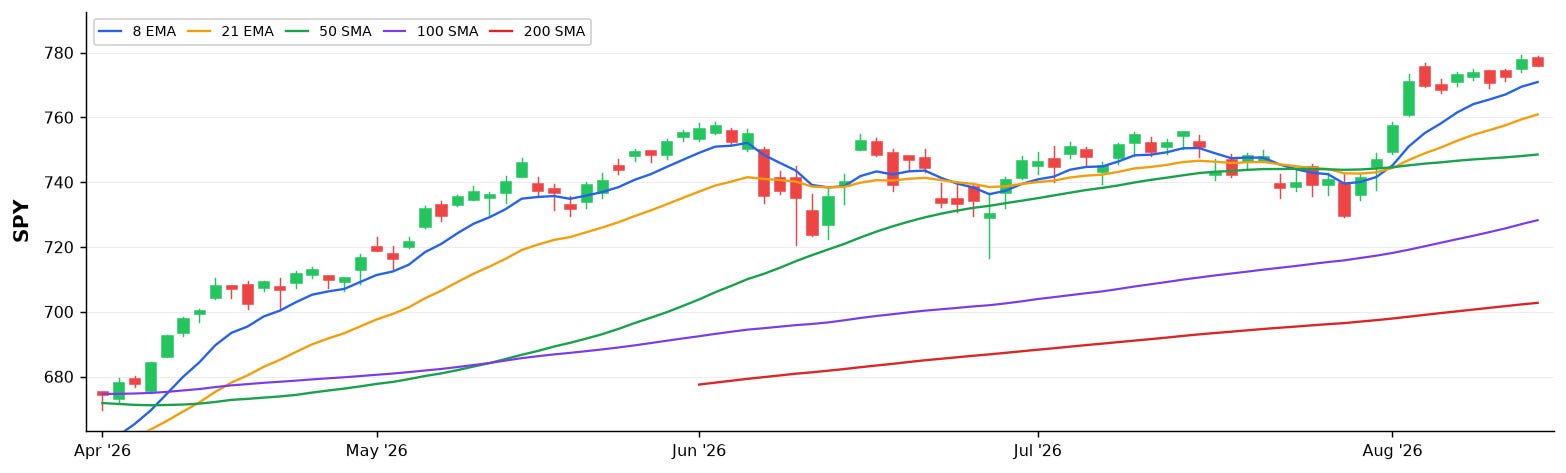Click the 200 SMA legend label
Screen dimensions: 1566x473
(x=554, y=32)
